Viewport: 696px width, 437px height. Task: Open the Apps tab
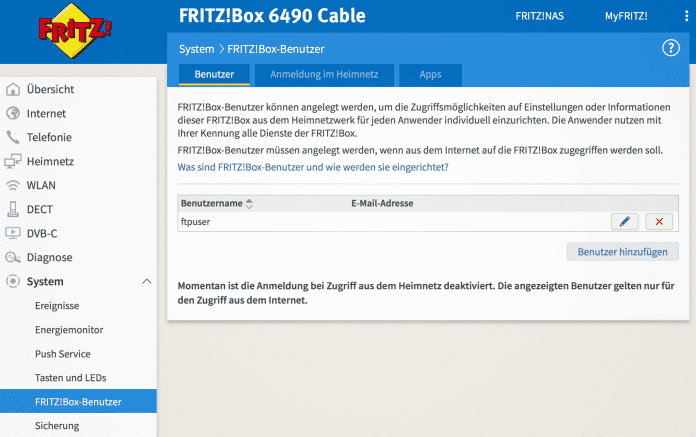click(430, 75)
